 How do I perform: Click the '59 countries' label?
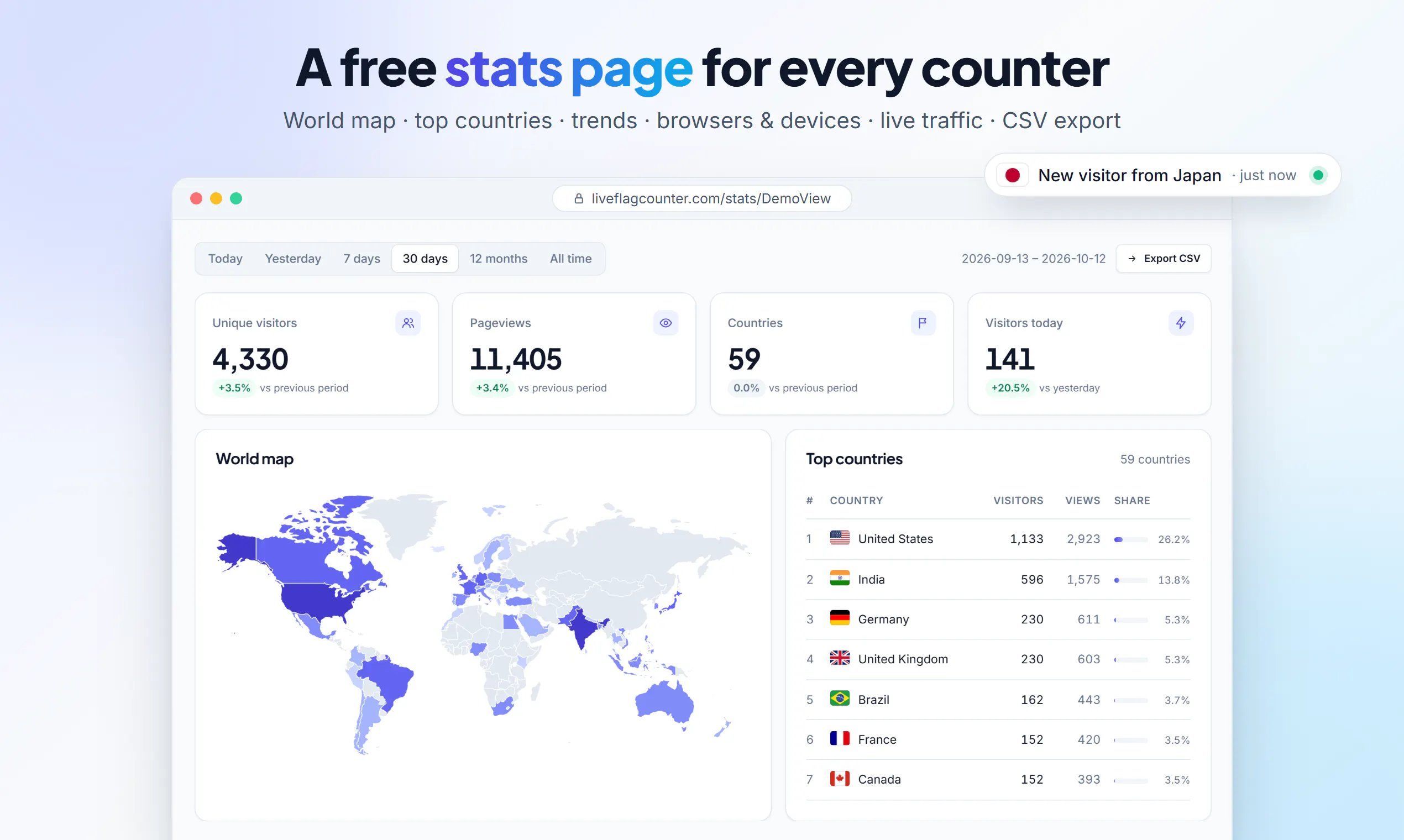tap(1155, 459)
